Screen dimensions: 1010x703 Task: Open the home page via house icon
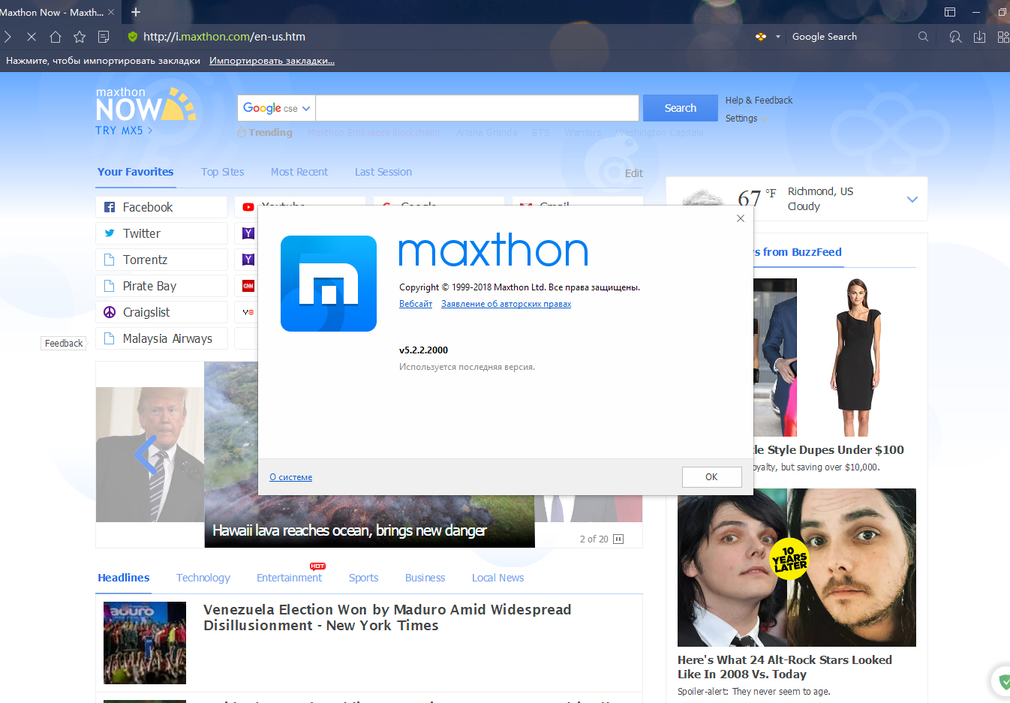tap(55, 37)
